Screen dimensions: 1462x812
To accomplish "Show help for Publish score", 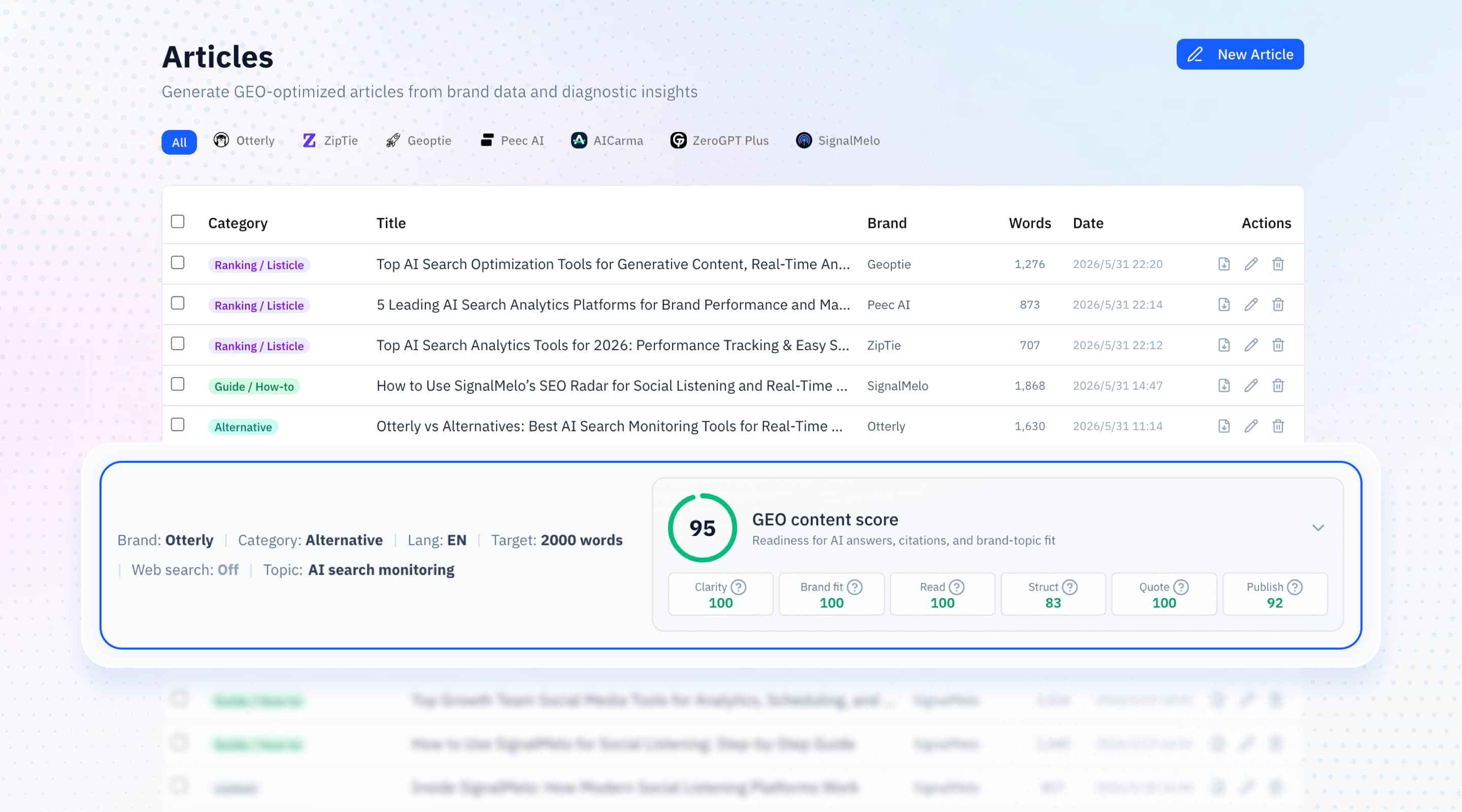I will 1294,587.
